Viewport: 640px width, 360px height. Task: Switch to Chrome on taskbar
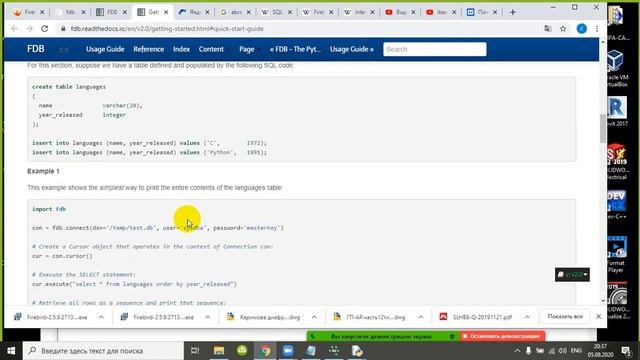click(x=265, y=351)
